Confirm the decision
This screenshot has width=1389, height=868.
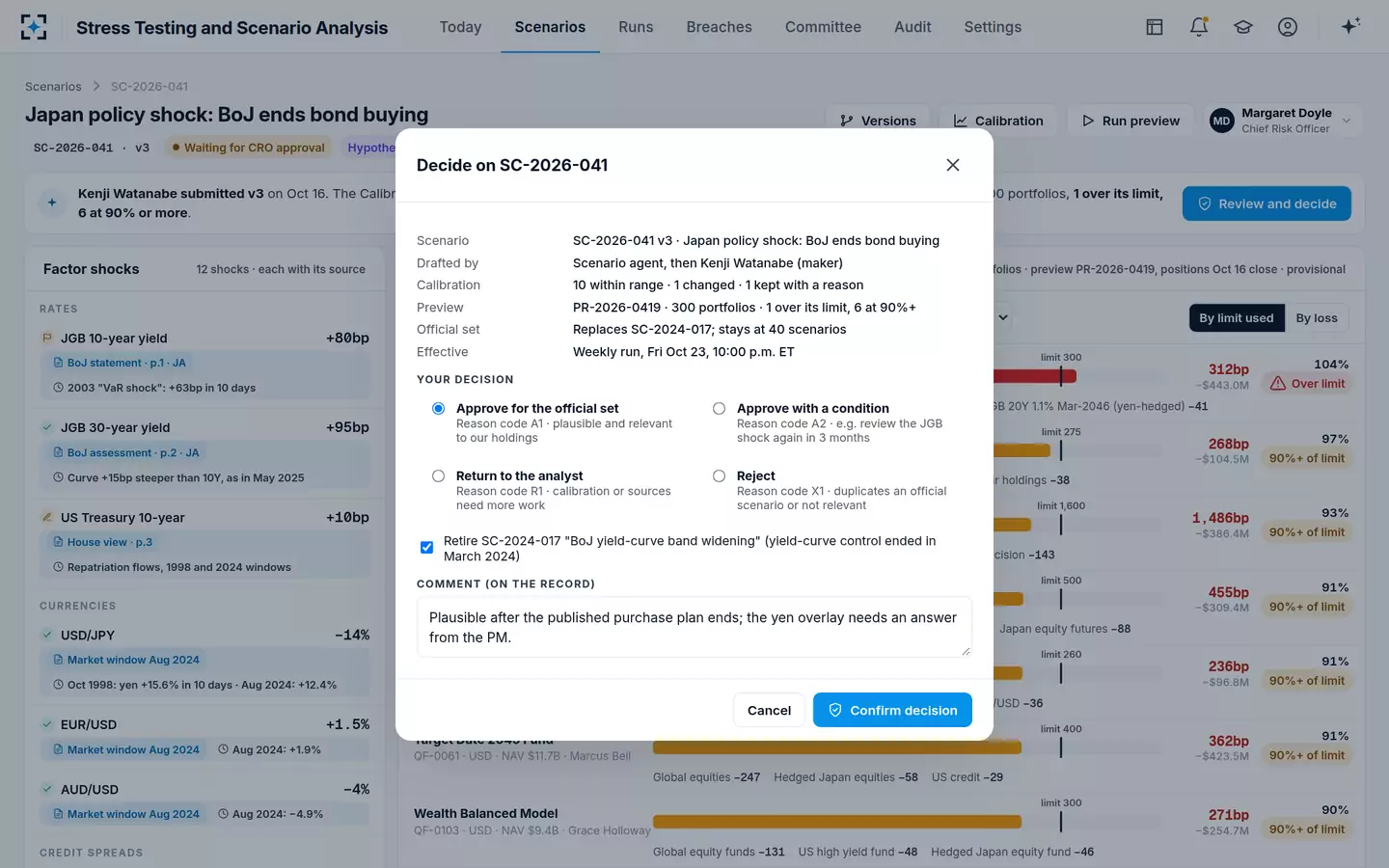(x=892, y=710)
